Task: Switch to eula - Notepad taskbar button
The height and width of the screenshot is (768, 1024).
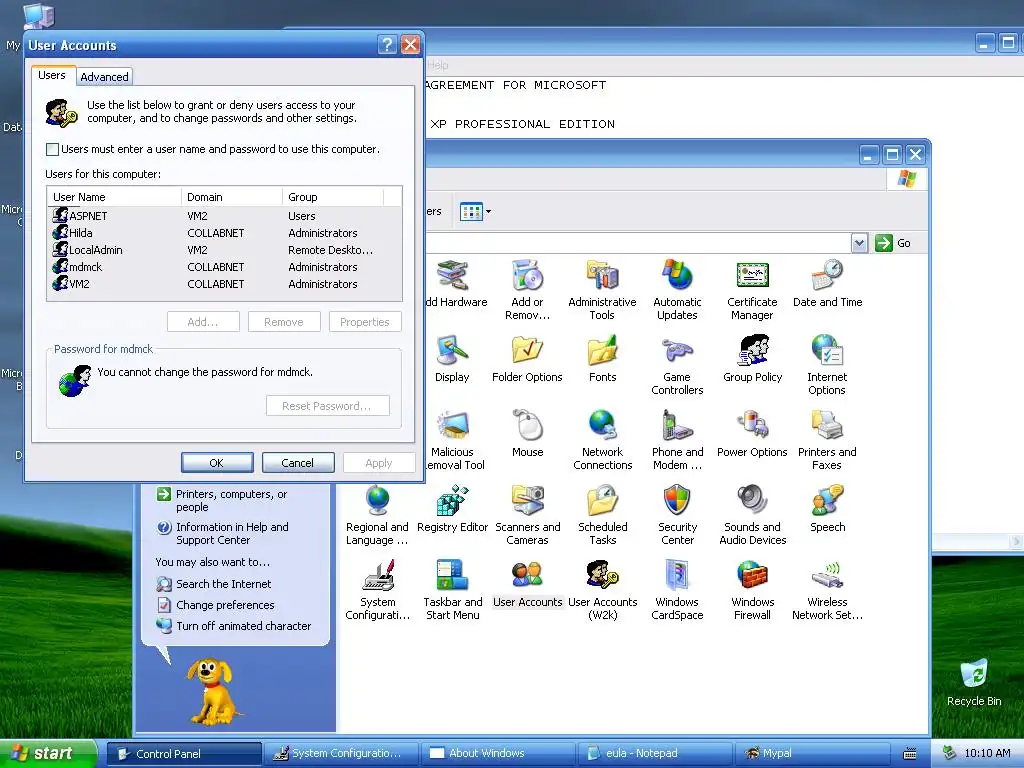Action: (655, 753)
